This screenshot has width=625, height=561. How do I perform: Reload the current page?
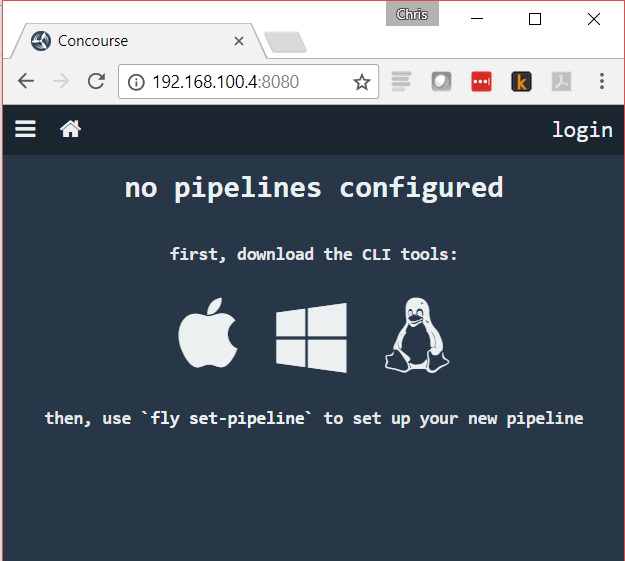(x=96, y=82)
